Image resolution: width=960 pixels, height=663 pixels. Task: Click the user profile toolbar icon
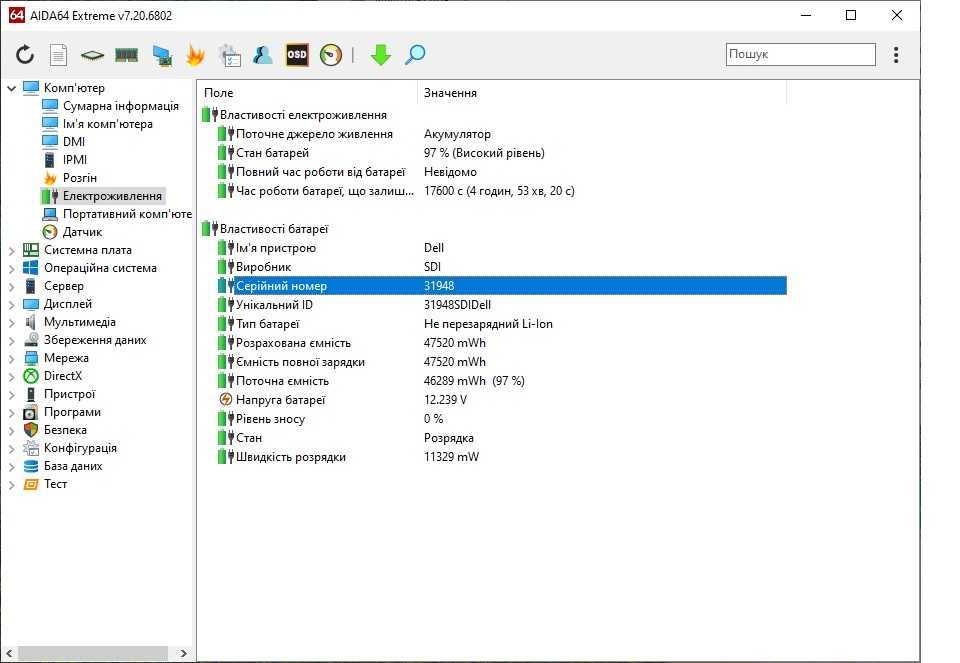263,55
